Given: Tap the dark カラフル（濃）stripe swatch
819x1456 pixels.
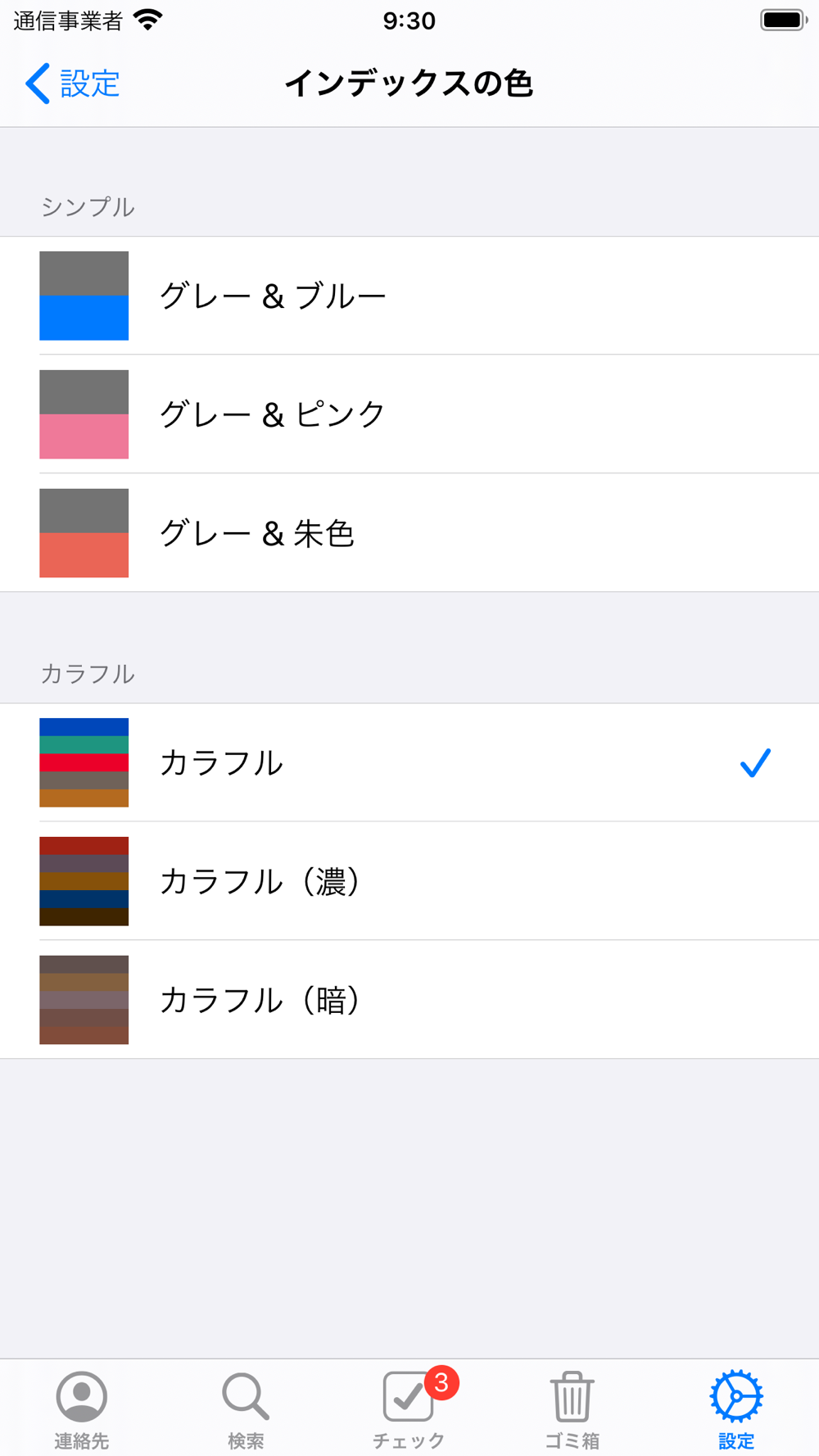Looking at the screenshot, I should (84, 881).
